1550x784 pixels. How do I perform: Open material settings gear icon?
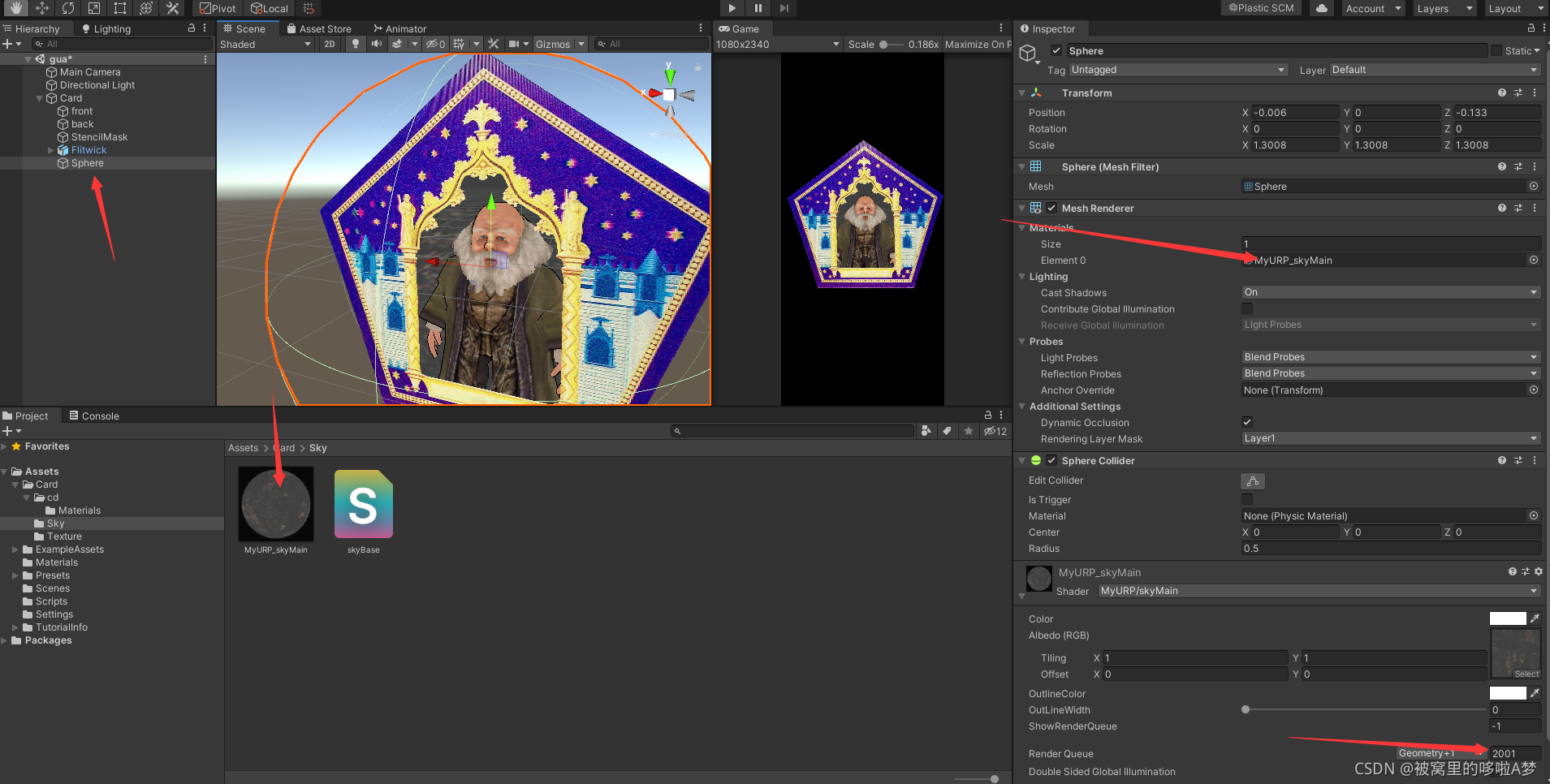[x=1539, y=571]
